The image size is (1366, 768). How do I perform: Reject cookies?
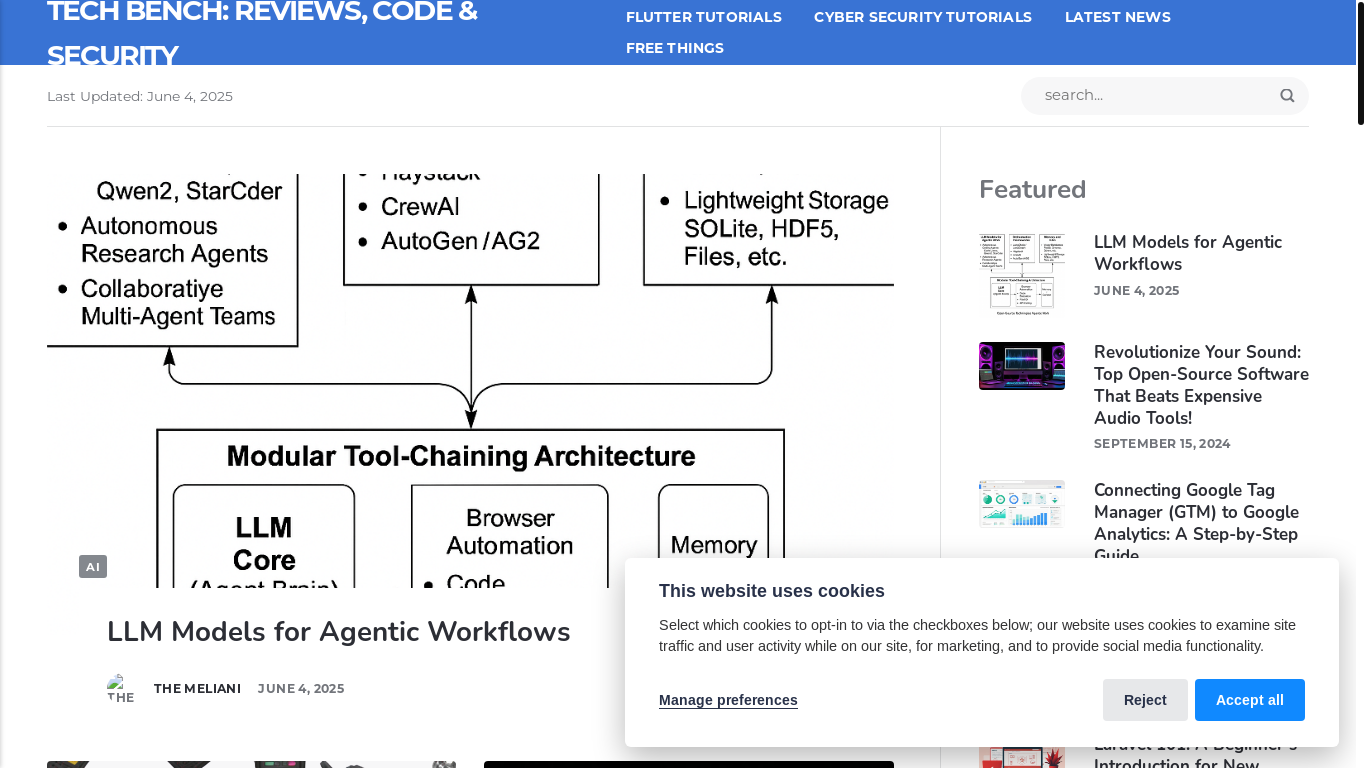pyautogui.click(x=1145, y=700)
